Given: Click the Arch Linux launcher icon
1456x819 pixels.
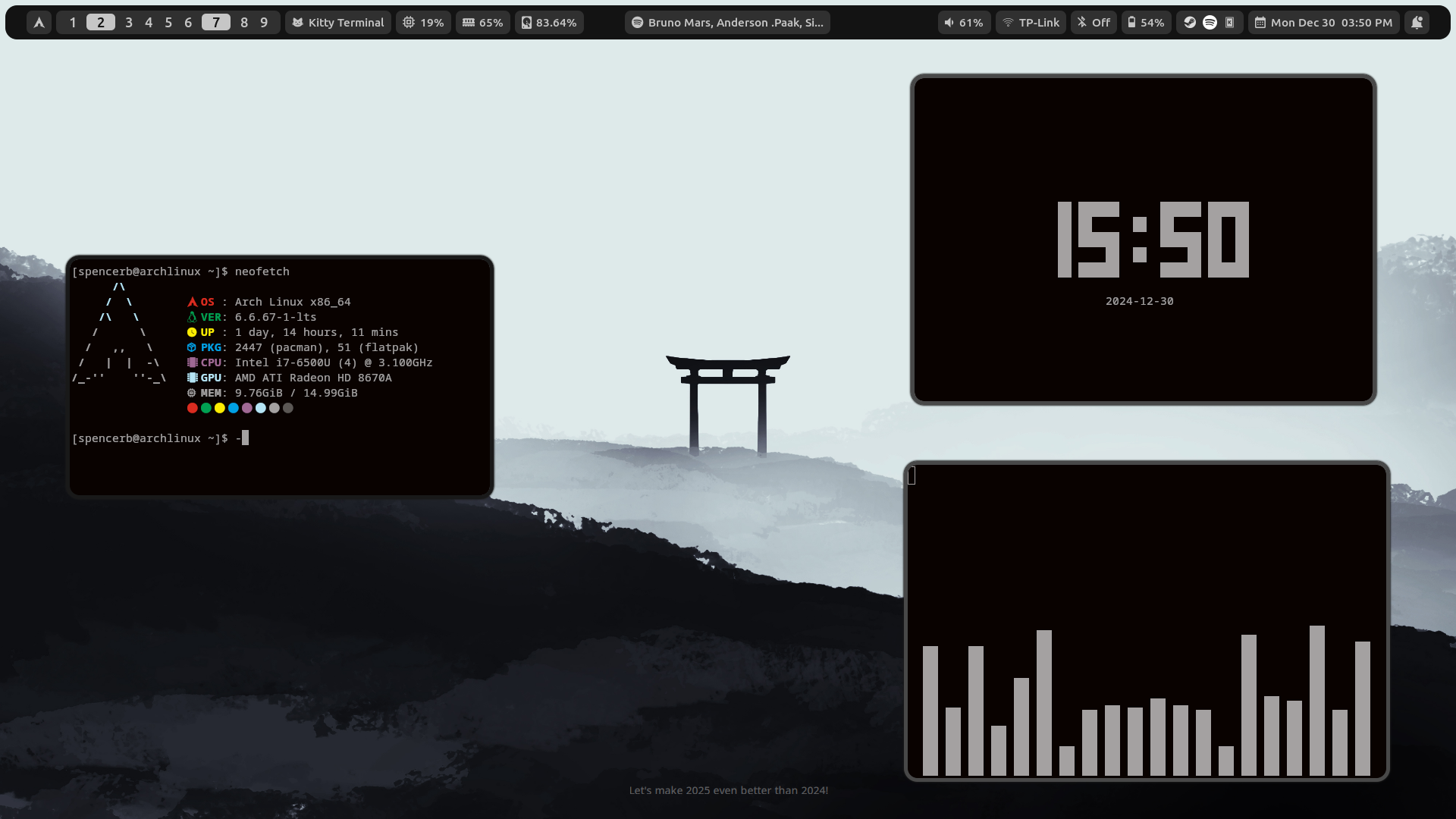Looking at the screenshot, I should (38, 22).
